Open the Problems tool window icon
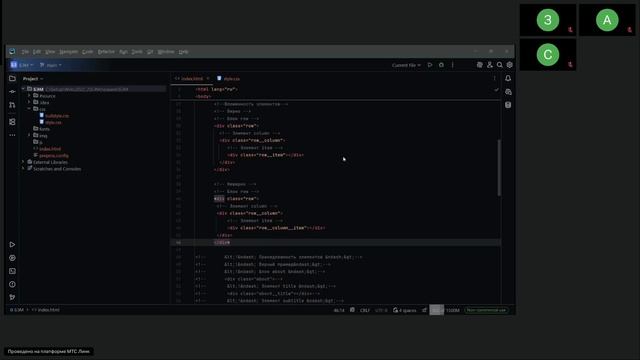 point(12,284)
